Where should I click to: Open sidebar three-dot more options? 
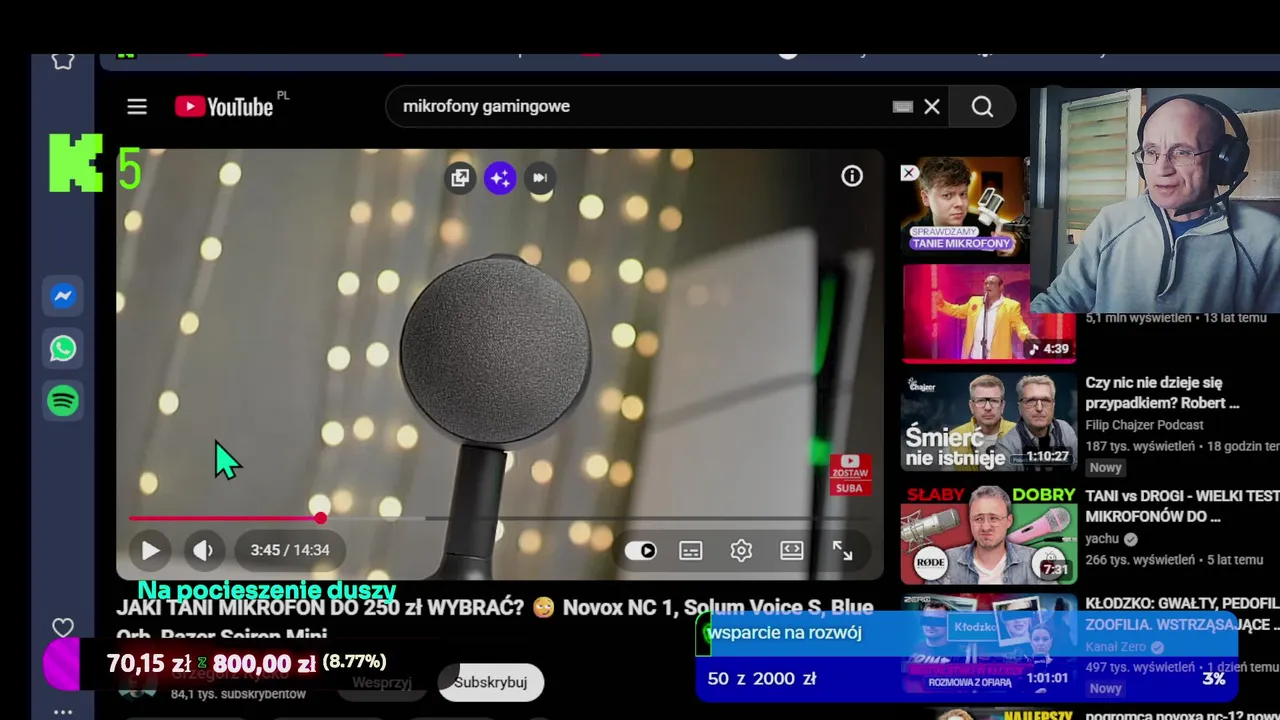[63, 712]
